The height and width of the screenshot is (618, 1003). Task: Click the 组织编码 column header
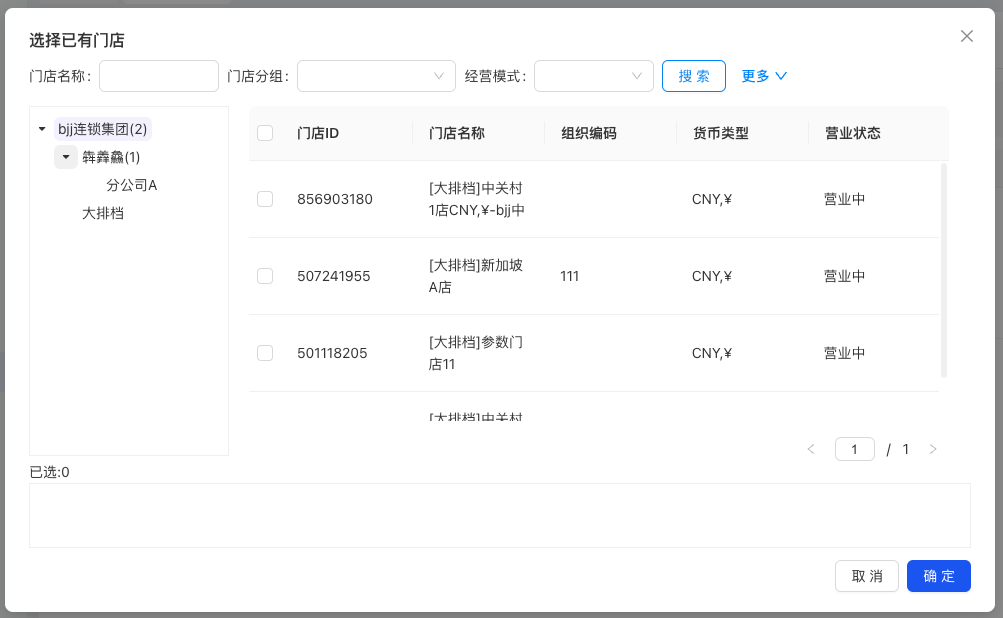588,133
